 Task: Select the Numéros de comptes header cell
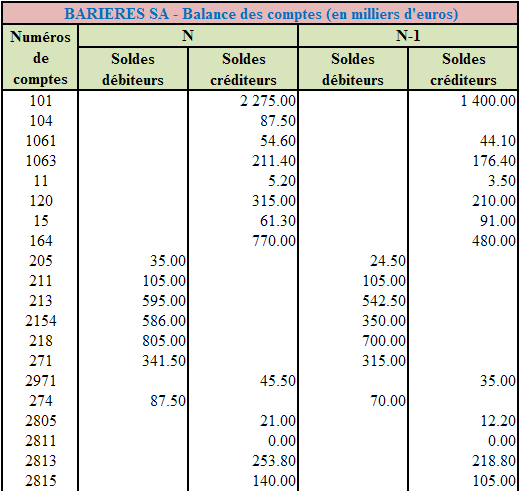40,58
